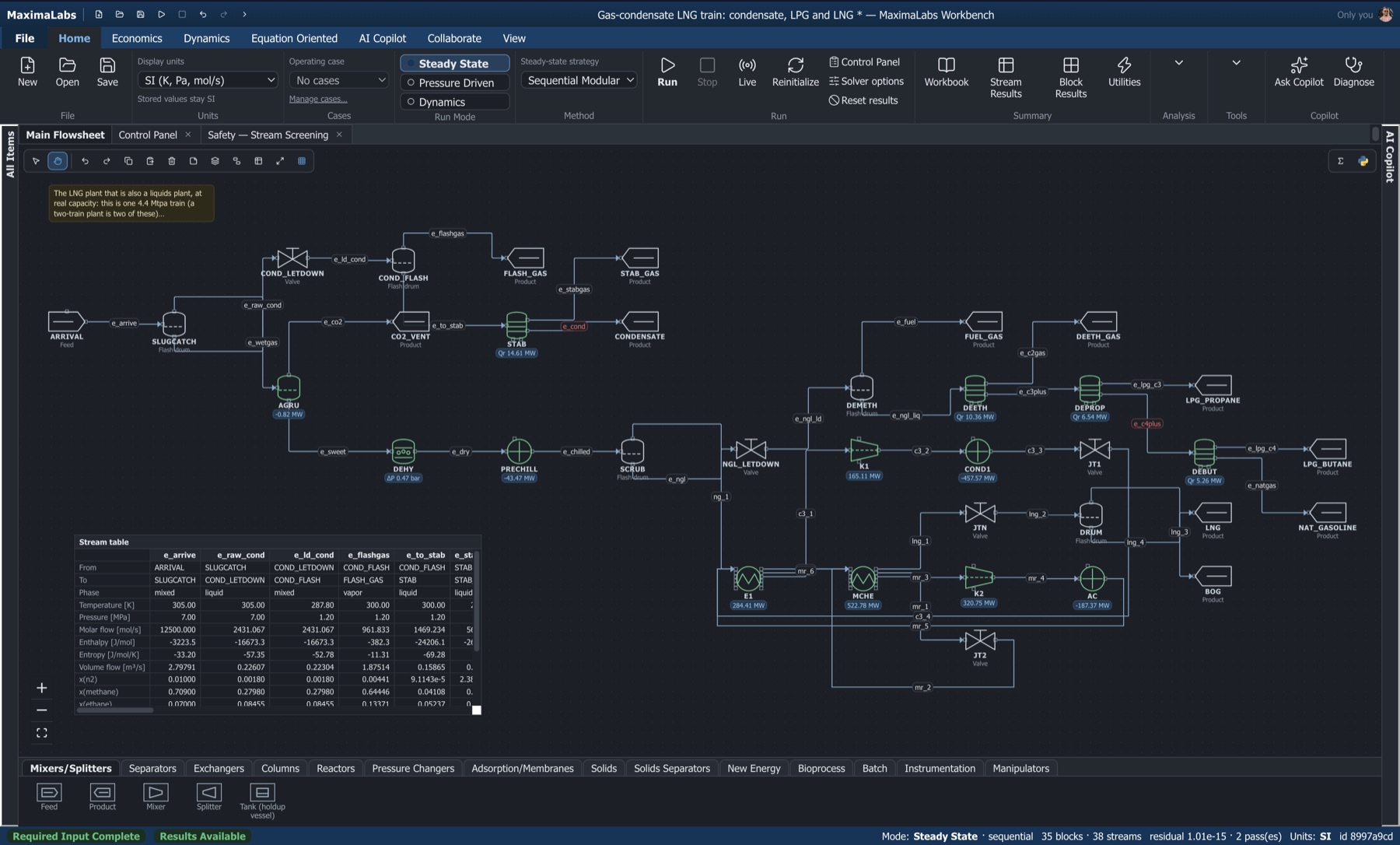Screen dimensions: 1400x845
Task: Expand the All Items side panel
Action: click(10, 154)
